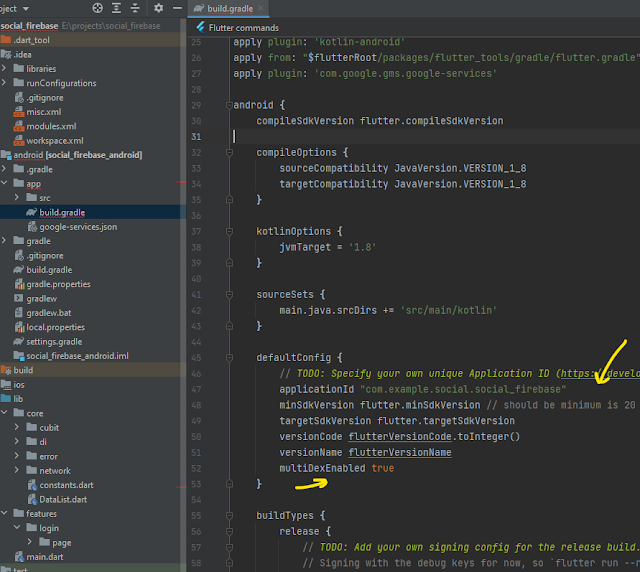Expand the cubit folder

click(19, 427)
